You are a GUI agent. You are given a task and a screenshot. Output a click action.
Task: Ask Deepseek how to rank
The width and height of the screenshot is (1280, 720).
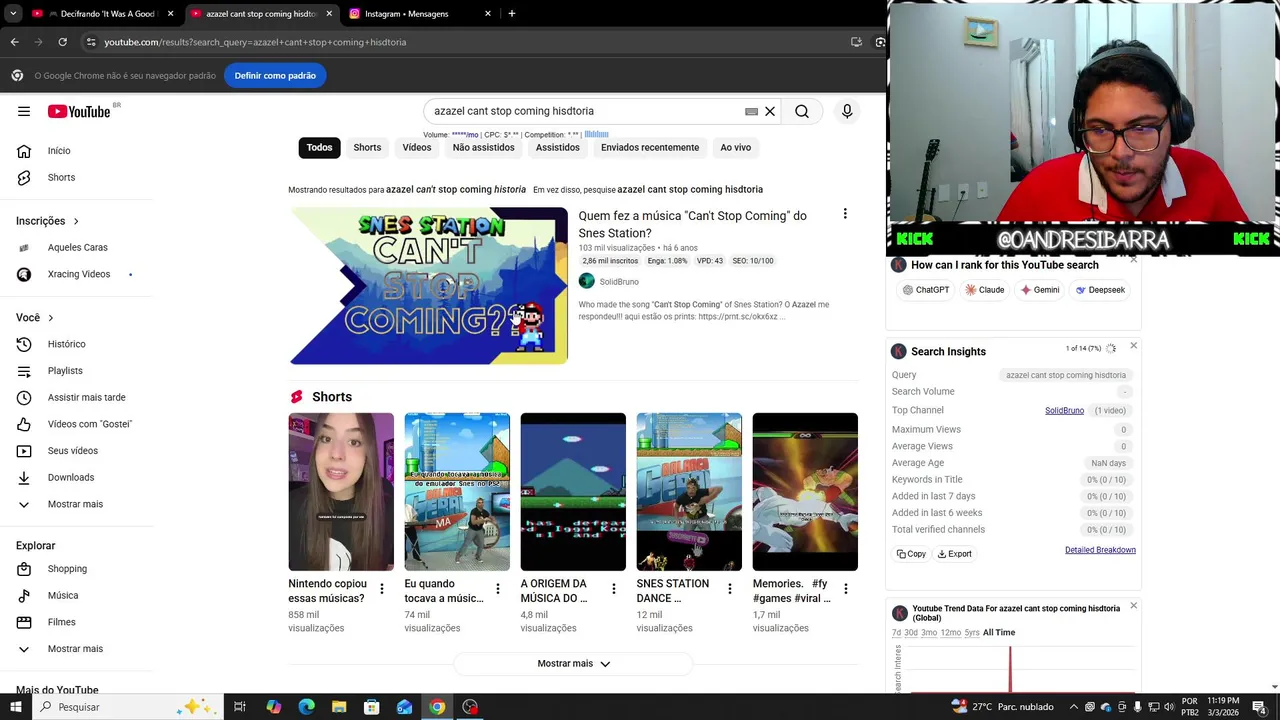1100,290
